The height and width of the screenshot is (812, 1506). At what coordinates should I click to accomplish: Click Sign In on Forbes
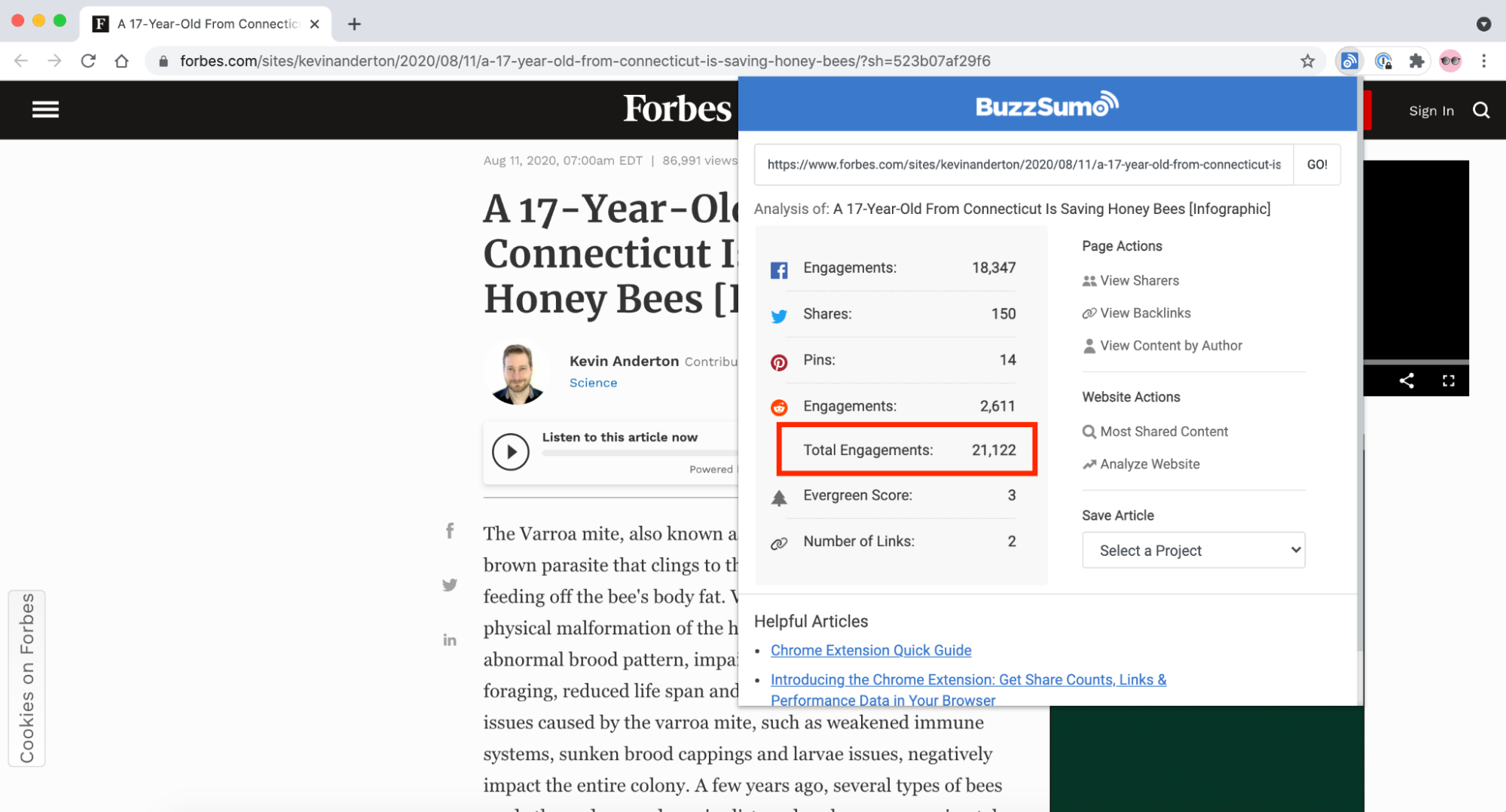(x=1431, y=111)
